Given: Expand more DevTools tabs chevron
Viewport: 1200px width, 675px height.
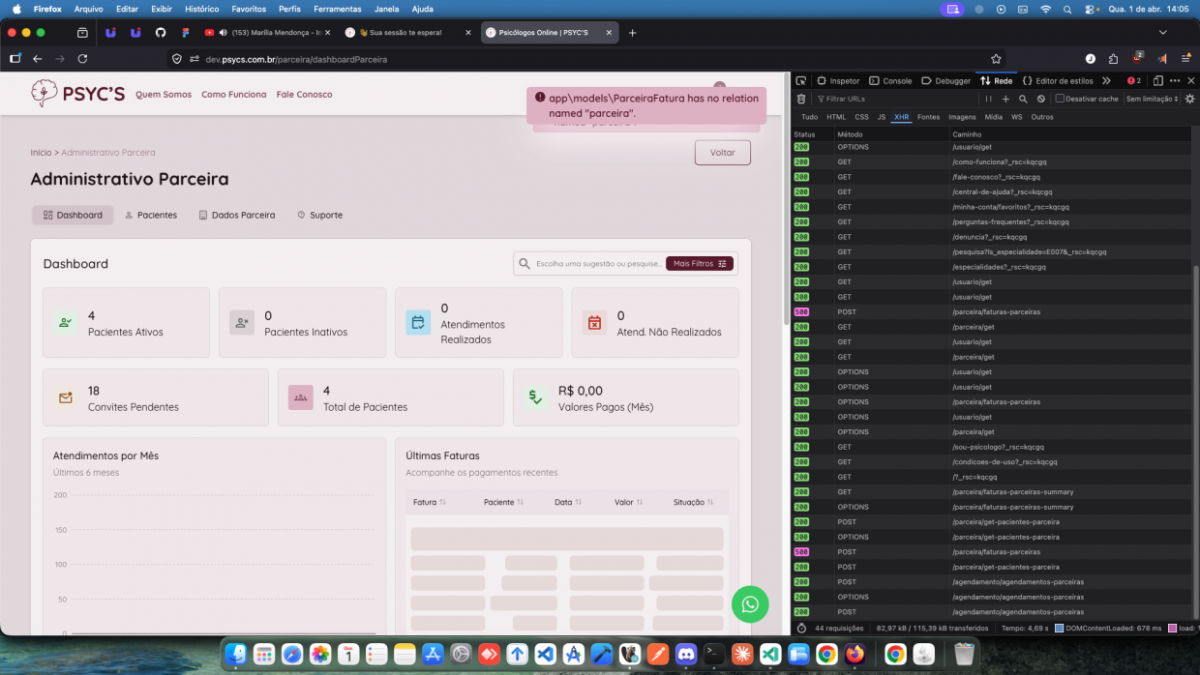Looking at the screenshot, I should [1106, 81].
